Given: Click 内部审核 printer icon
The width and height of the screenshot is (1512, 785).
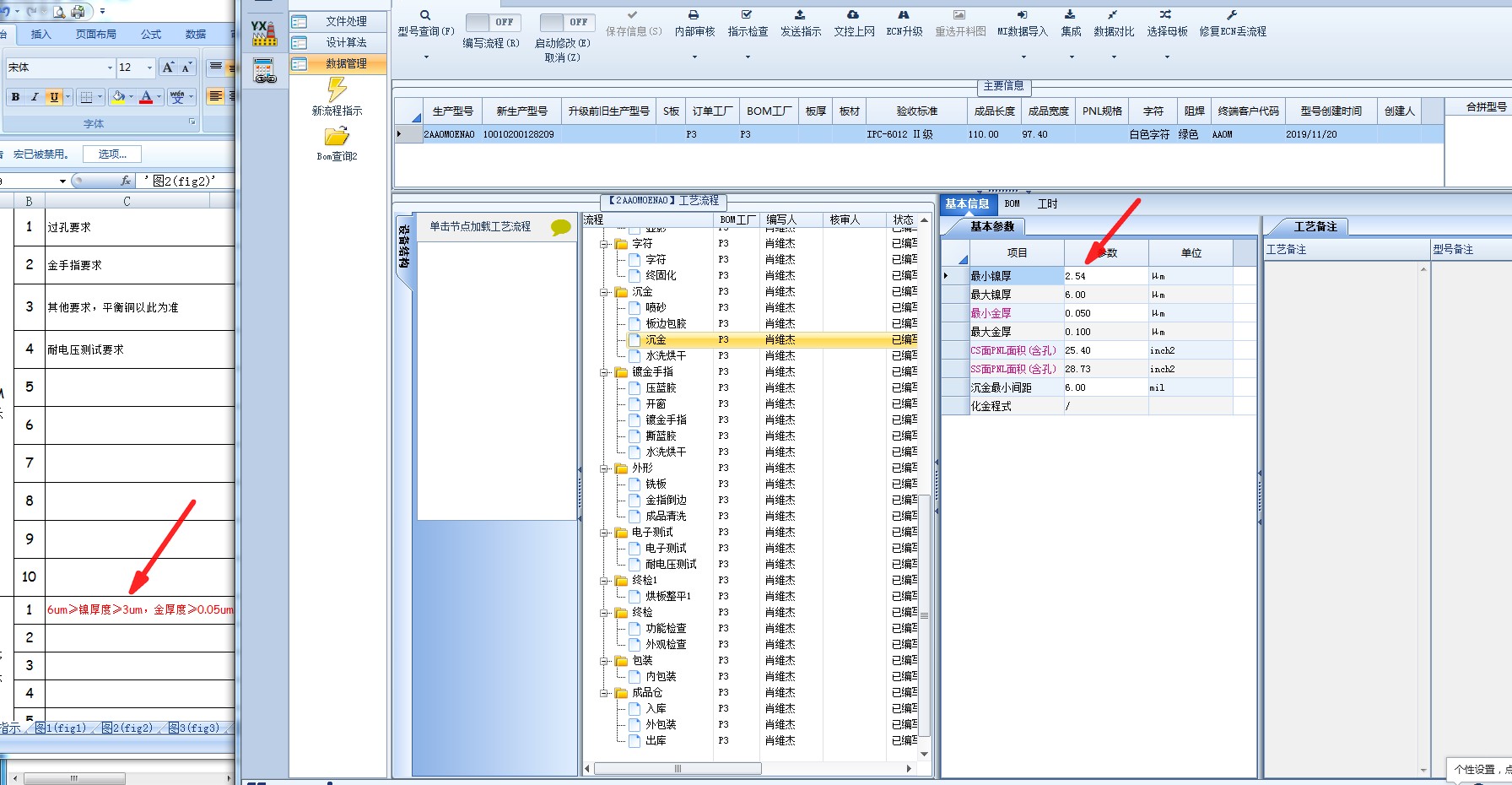Looking at the screenshot, I should 694,15.
